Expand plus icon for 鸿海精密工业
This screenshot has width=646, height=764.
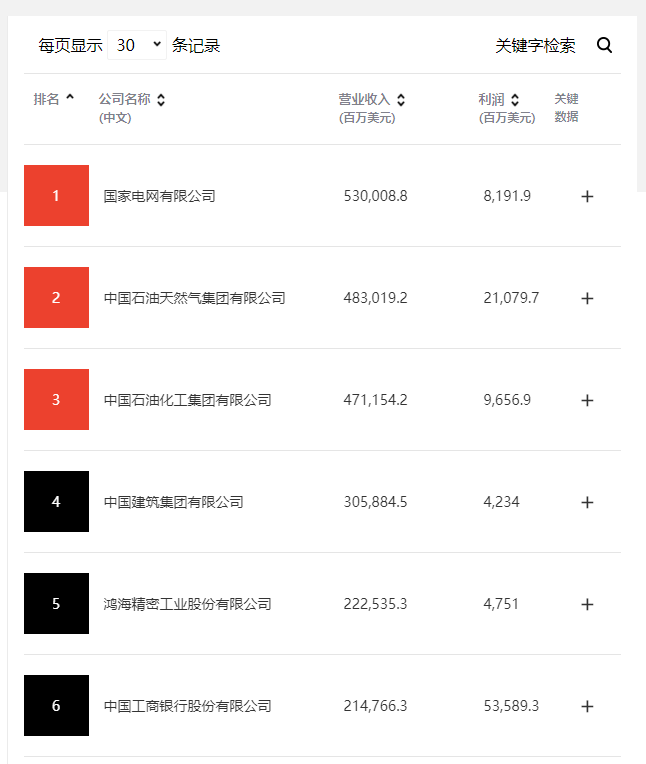coord(587,604)
